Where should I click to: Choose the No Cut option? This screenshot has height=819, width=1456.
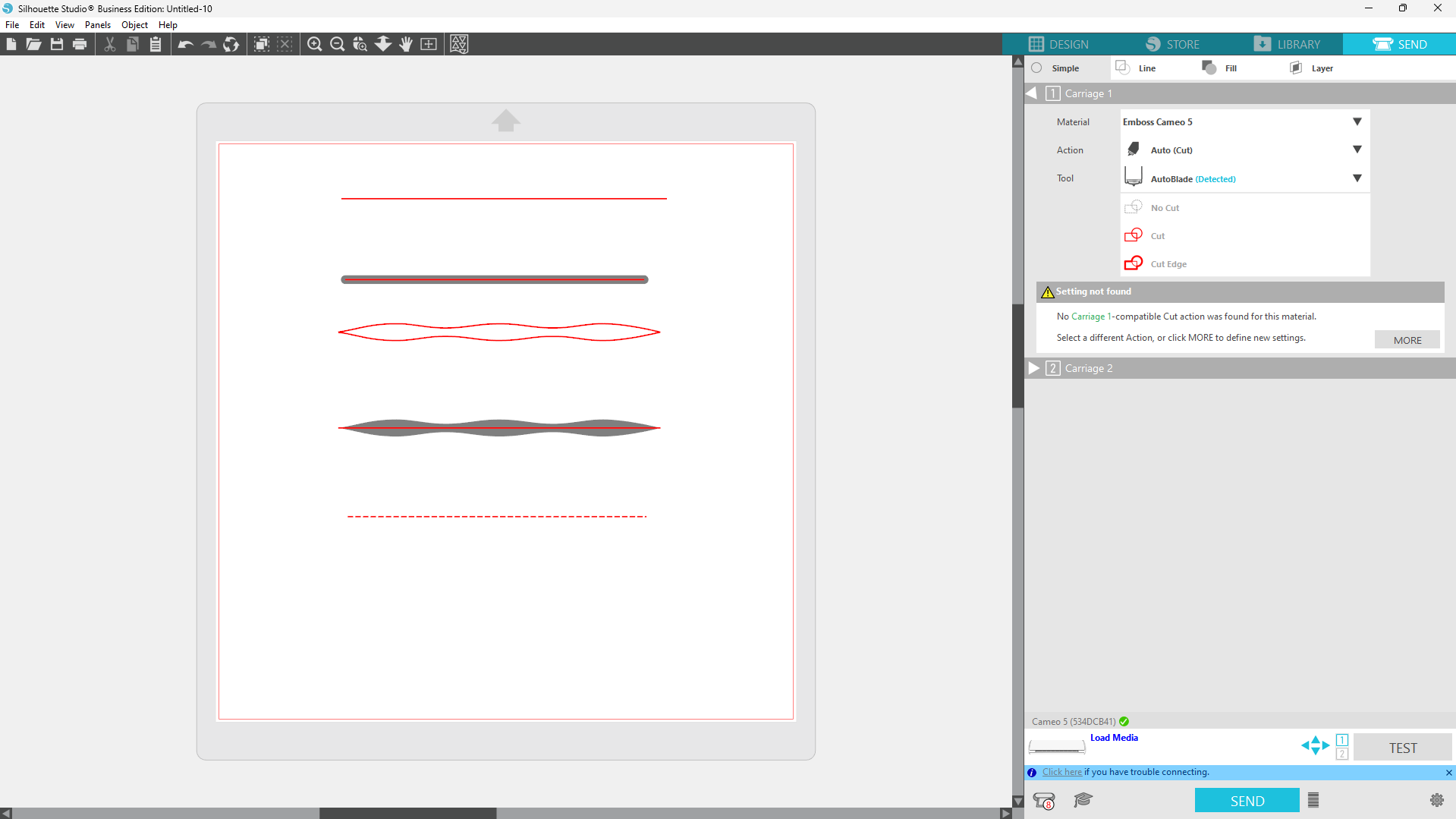pos(1164,208)
